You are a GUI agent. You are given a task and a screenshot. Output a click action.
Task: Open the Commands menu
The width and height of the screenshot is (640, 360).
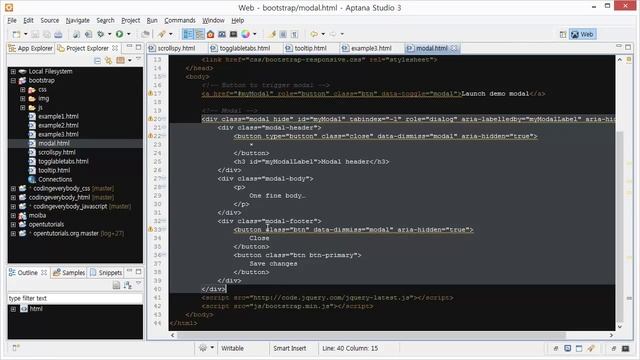tap(180, 20)
